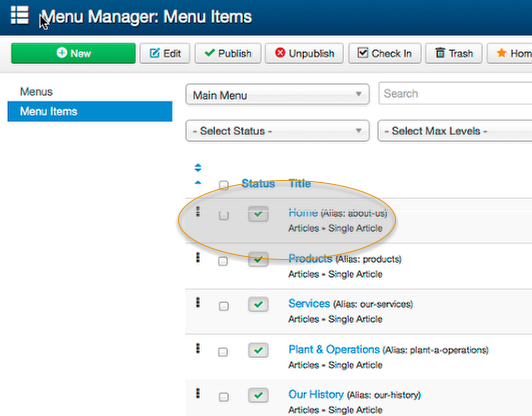This screenshot has width=532, height=416.
Task: Click the green New button
Action: 73,53
